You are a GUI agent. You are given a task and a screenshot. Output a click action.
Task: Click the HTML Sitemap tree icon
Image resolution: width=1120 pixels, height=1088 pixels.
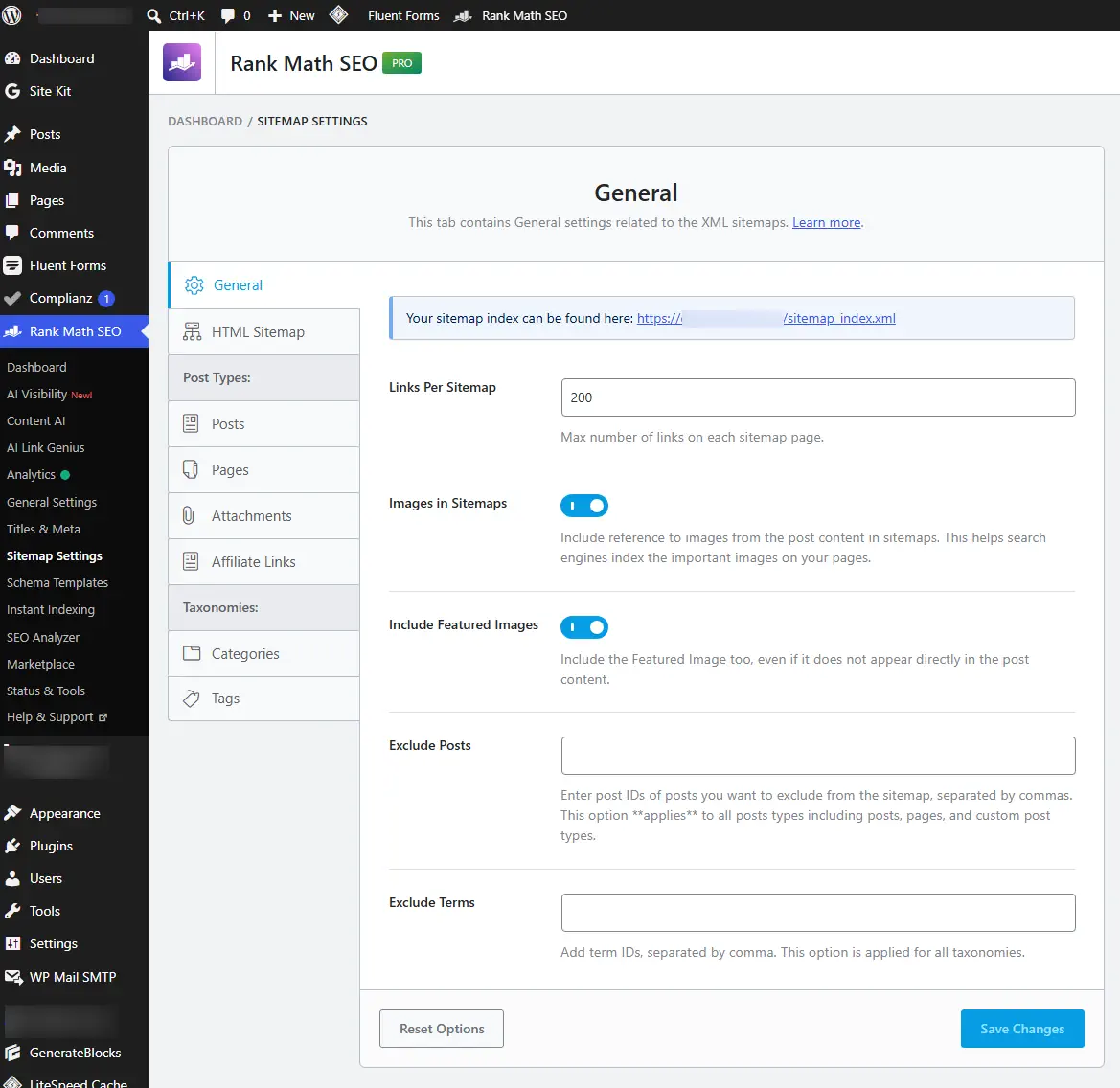[x=193, y=332]
